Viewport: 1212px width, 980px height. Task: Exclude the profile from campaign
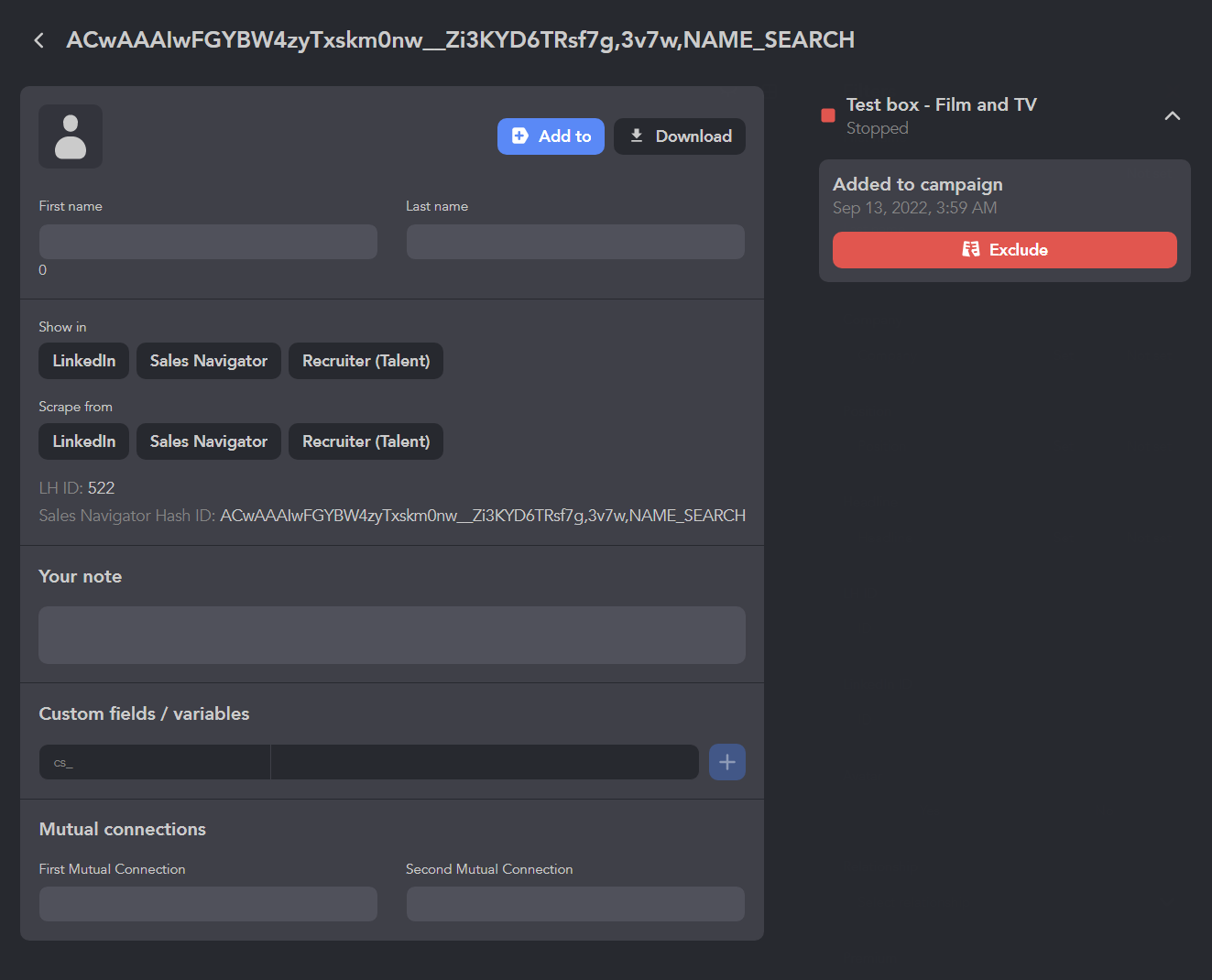[x=1005, y=250]
